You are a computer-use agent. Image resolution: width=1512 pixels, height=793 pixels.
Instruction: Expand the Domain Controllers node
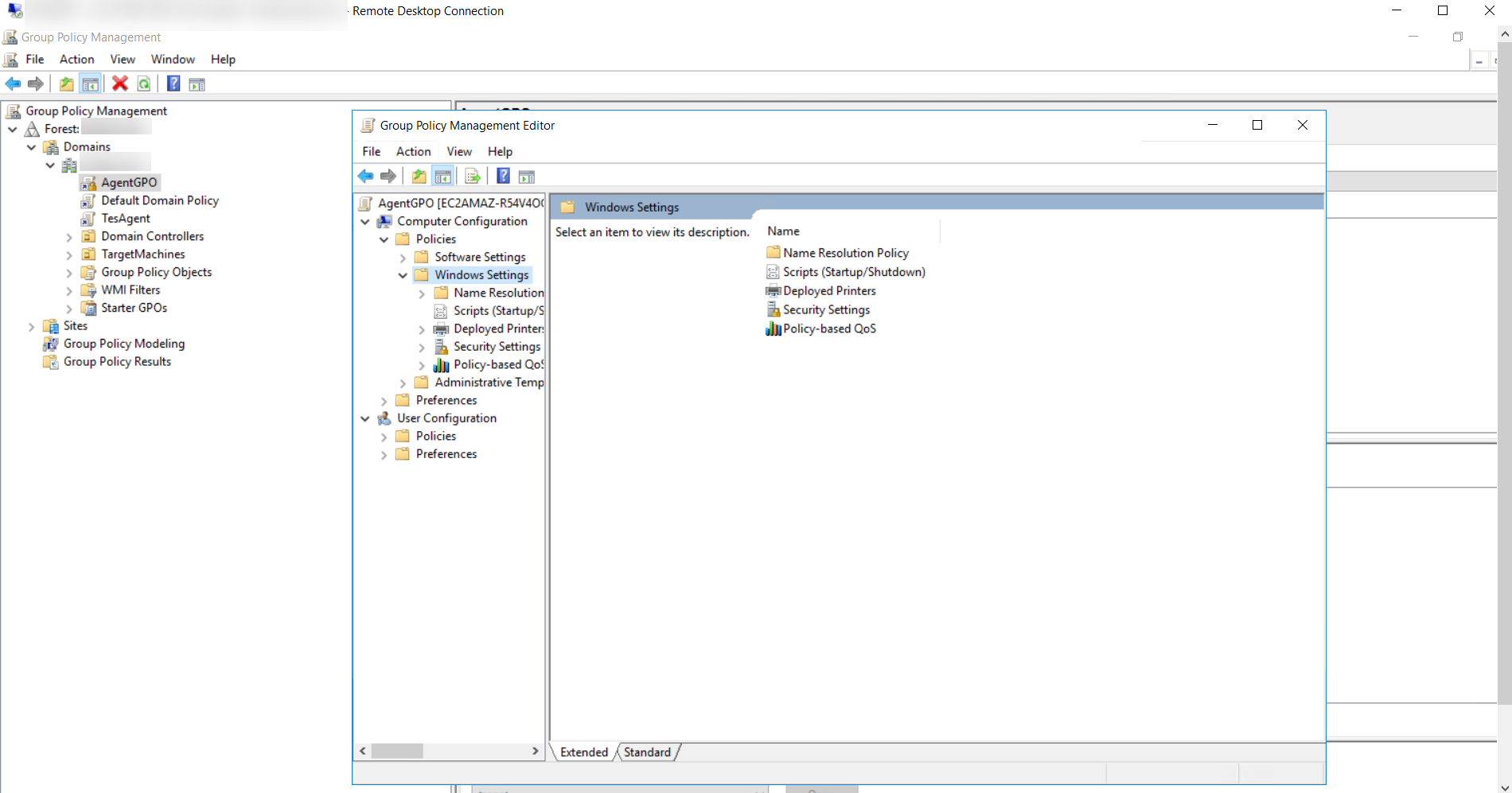(69, 237)
